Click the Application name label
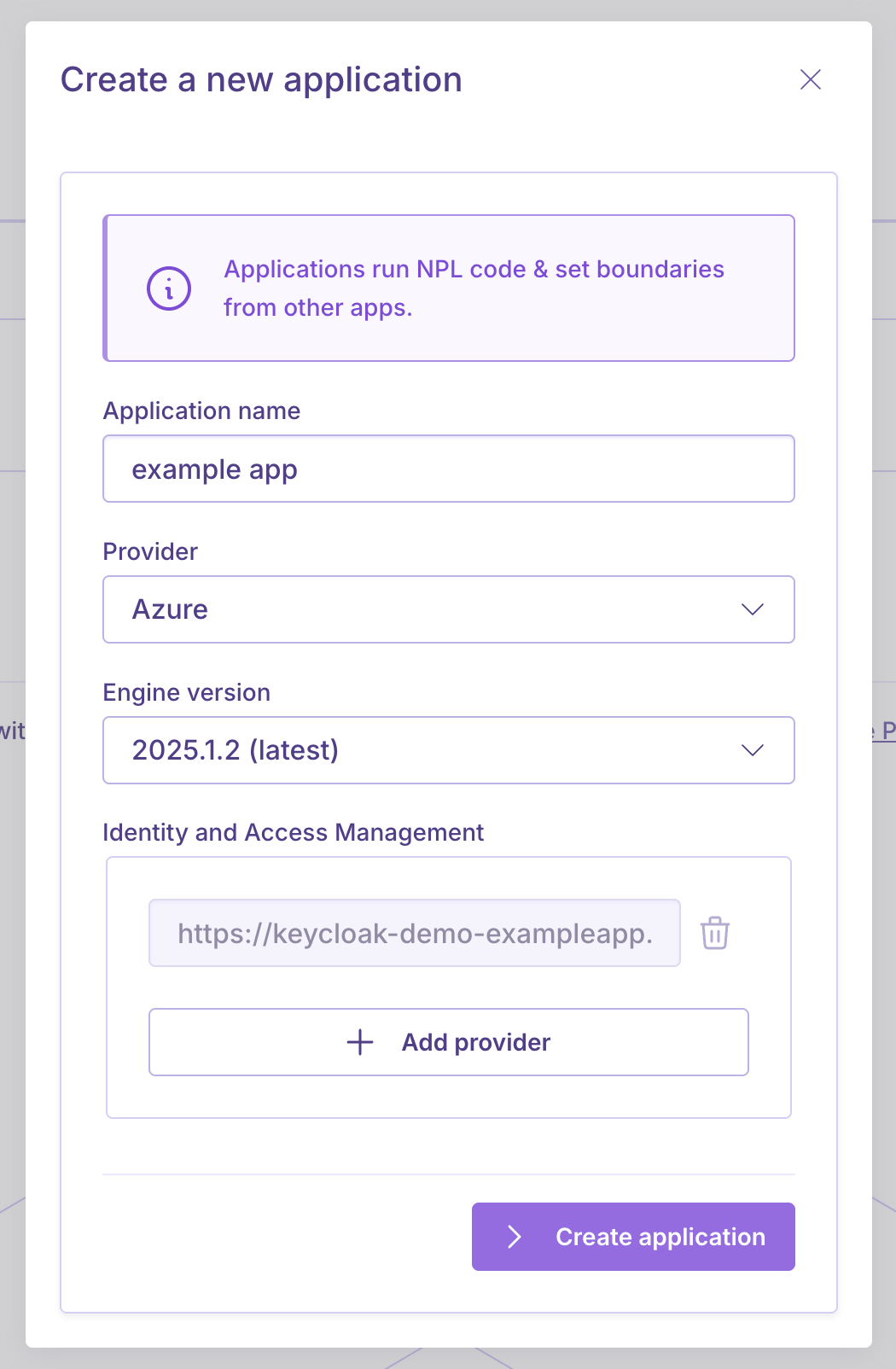Viewport: 896px width, 1369px height. [x=201, y=411]
